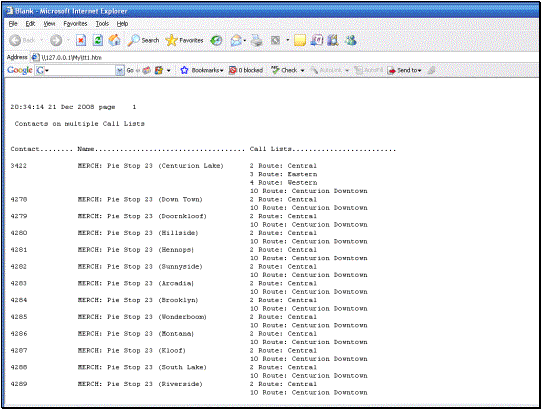Open the Google search box history dropdown
This screenshot has width=541, height=409.
coord(120,70)
